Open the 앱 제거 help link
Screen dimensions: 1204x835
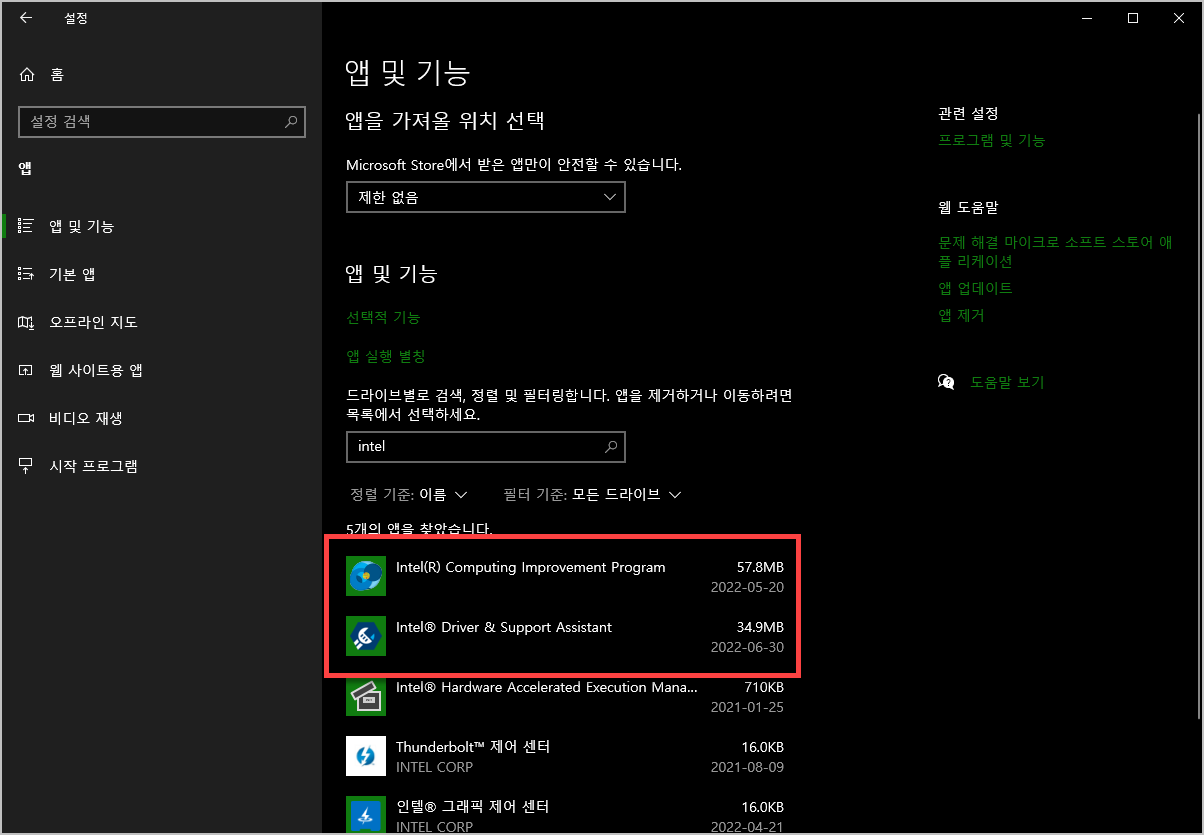pyautogui.click(x=961, y=315)
